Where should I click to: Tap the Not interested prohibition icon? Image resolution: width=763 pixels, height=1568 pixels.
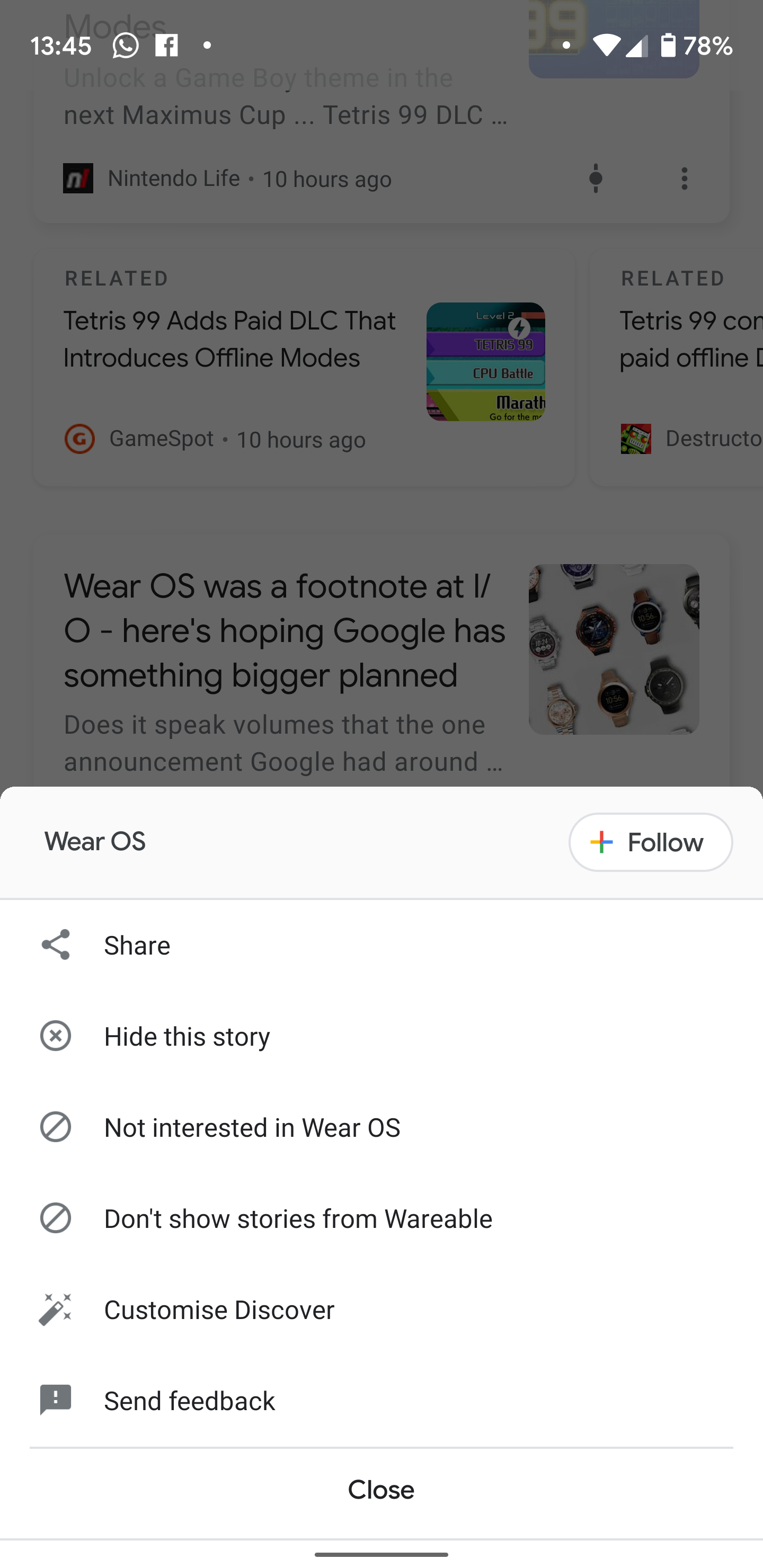pos(56,1127)
